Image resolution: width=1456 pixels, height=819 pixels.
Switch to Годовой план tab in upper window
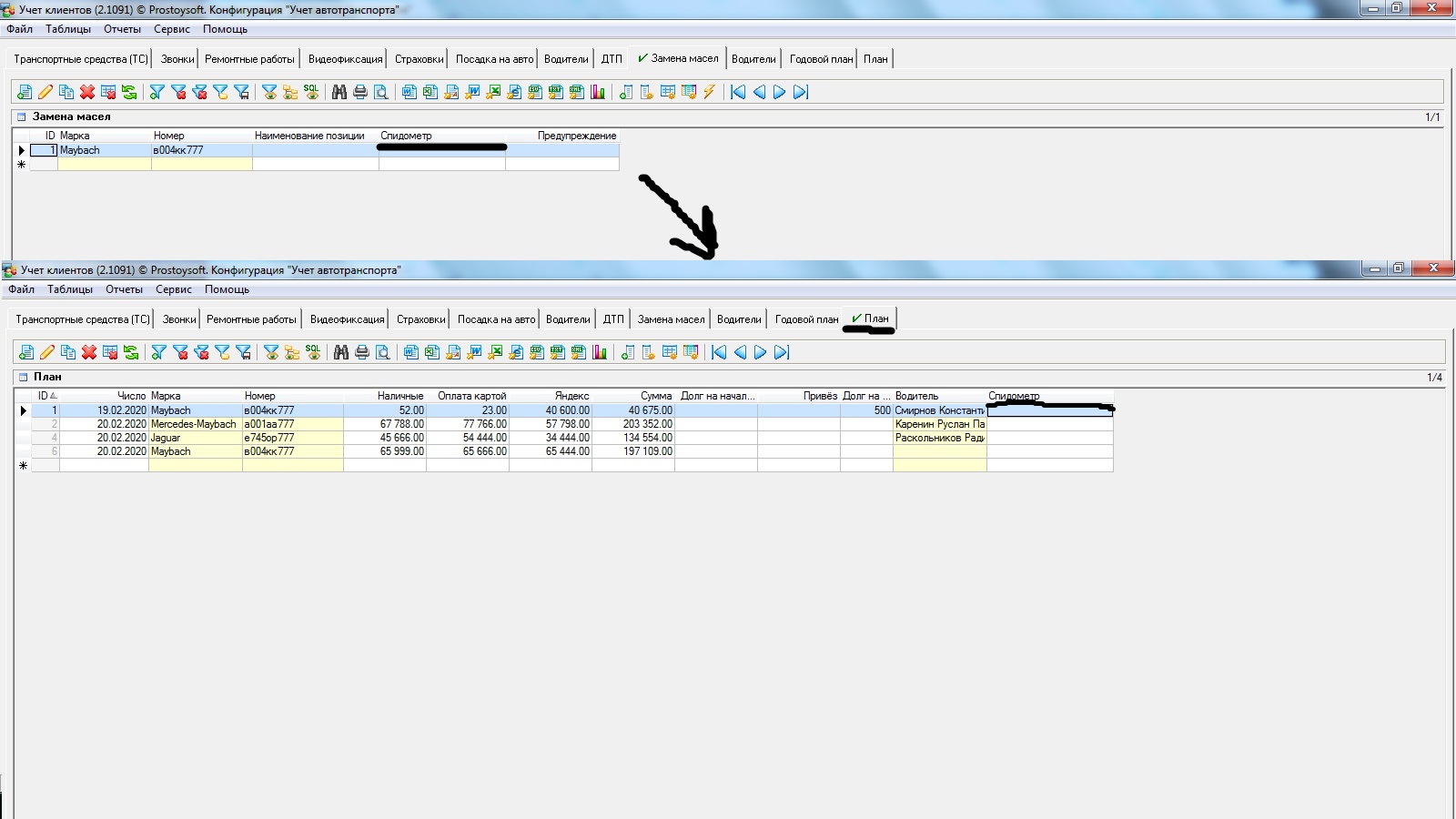click(821, 59)
